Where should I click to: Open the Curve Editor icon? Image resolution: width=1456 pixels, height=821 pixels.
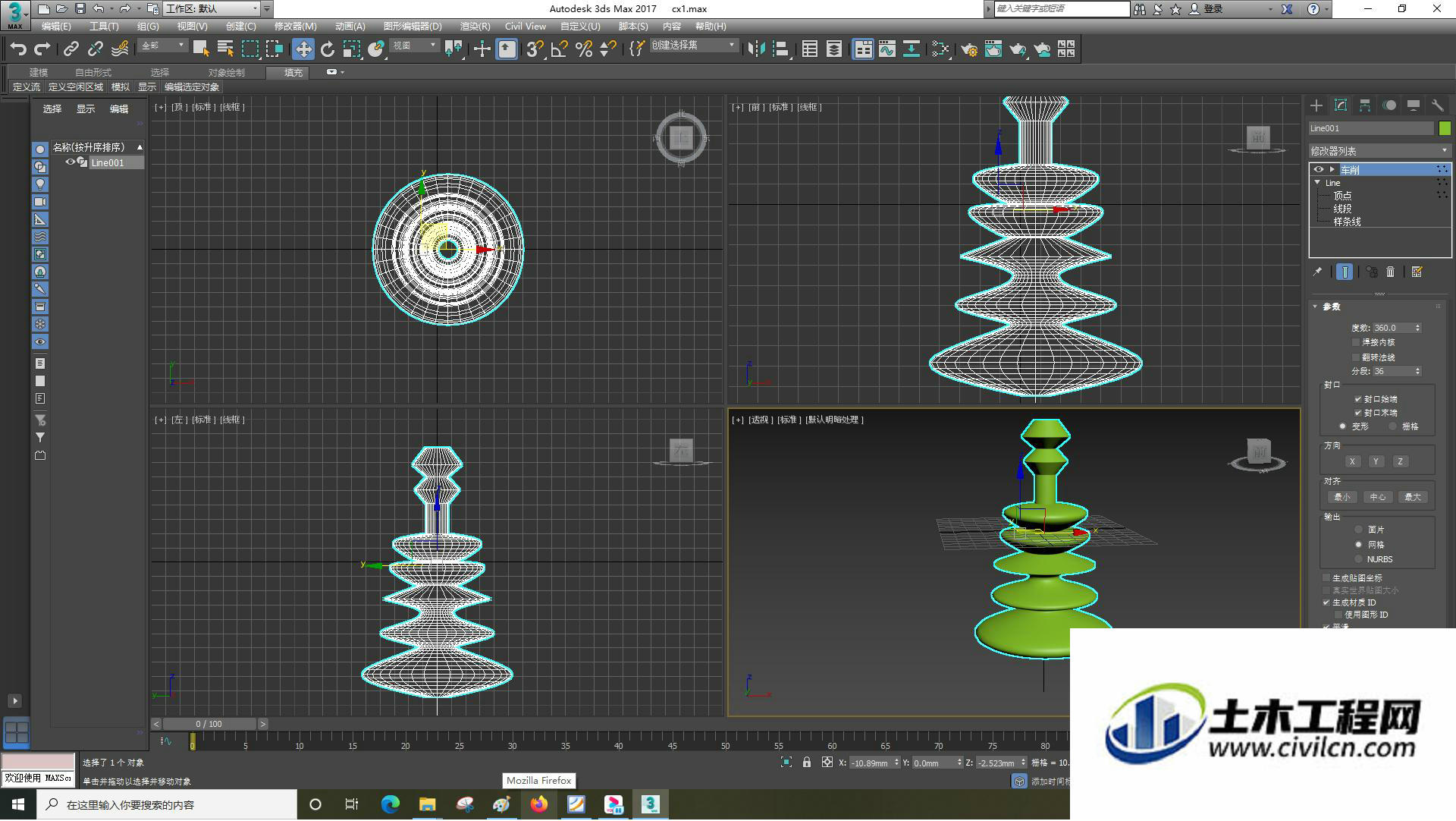(x=887, y=49)
